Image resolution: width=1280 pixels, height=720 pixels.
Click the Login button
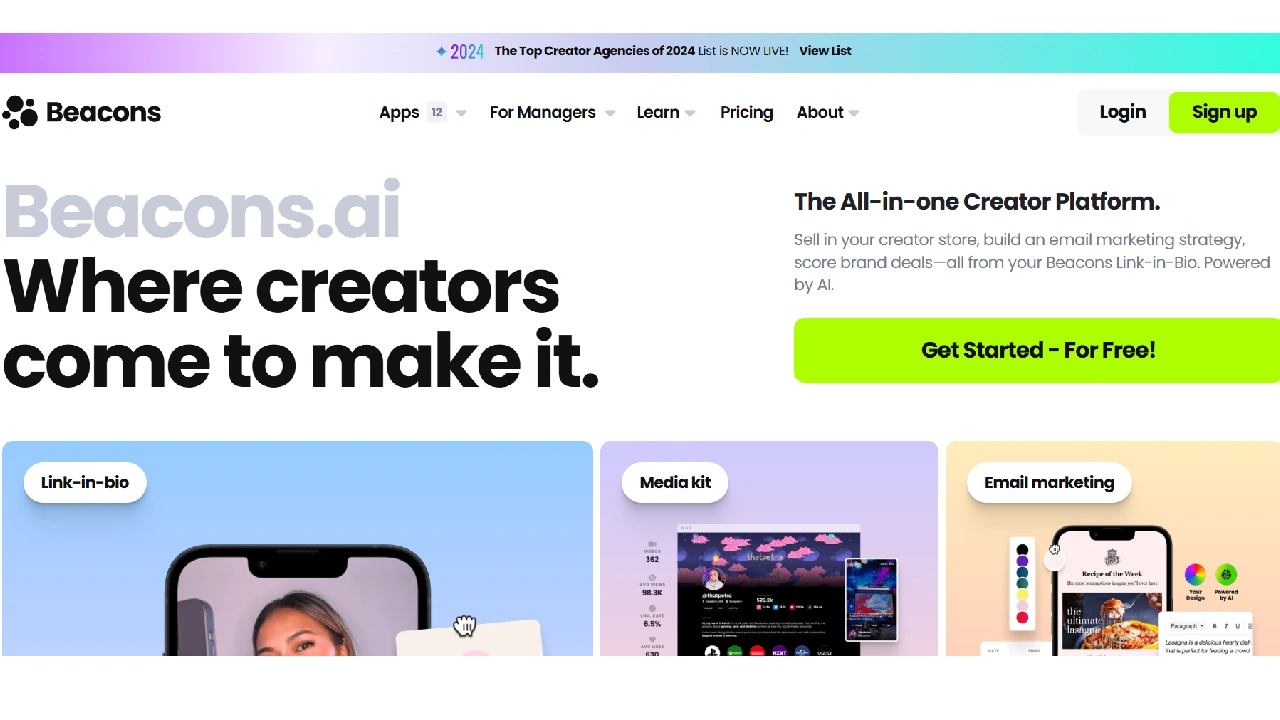click(x=1123, y=112)
